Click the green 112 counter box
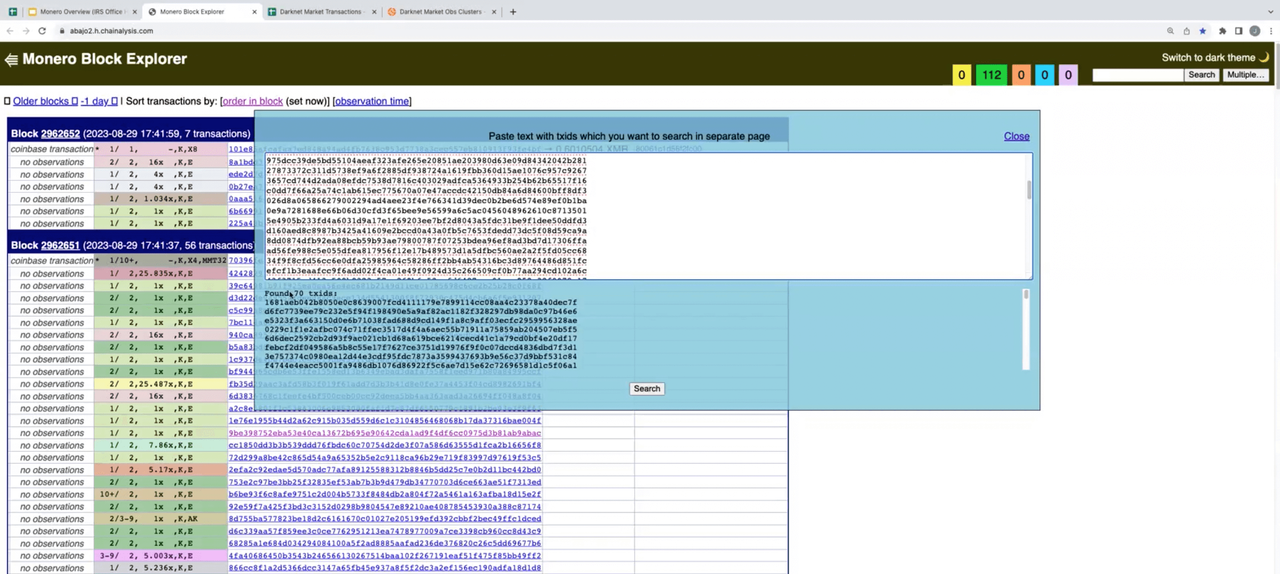Image resolution: width=1280 pixels, height=574 pixels. click(991, 75)
